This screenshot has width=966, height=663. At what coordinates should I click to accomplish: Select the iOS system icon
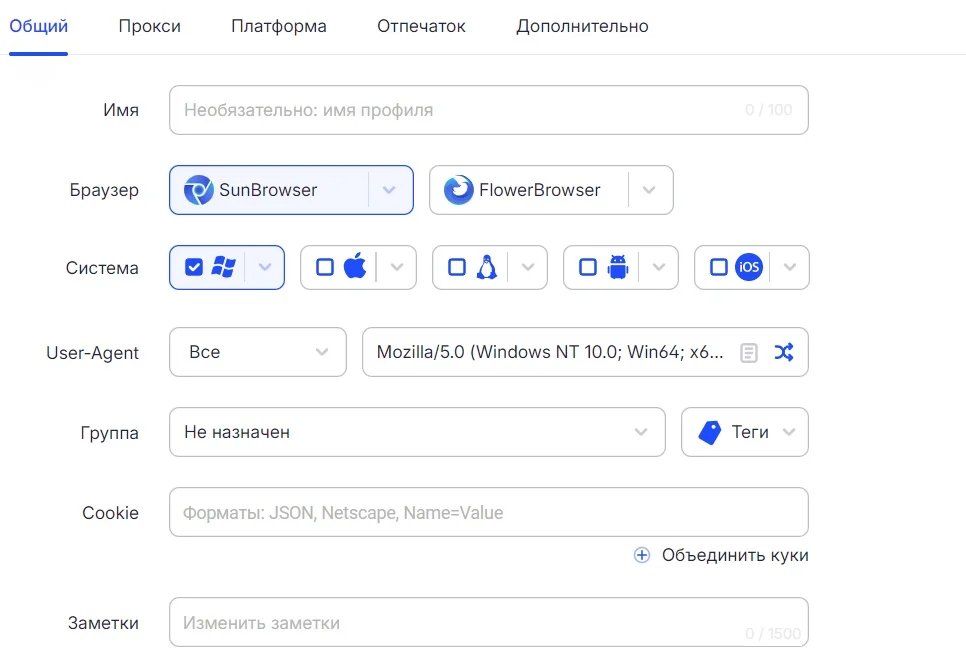pos(749,267)
